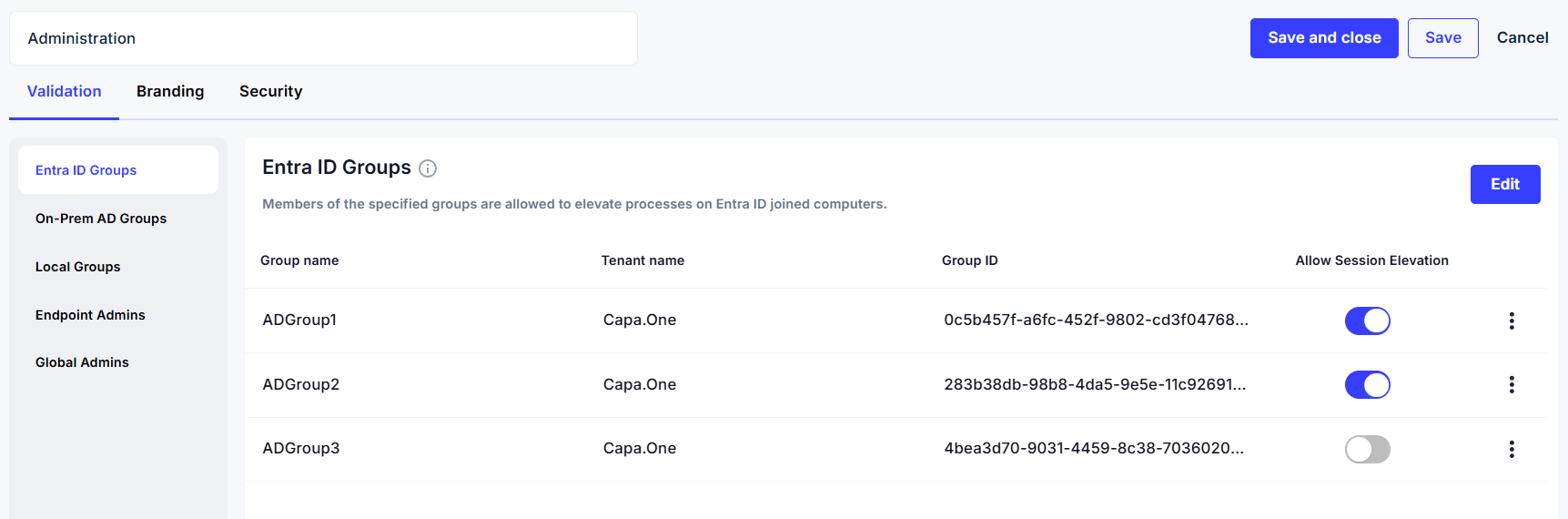Click the Allow Session Elevation column header
This screenshot has width=1568, height=519.
[x=1372, y=260]
